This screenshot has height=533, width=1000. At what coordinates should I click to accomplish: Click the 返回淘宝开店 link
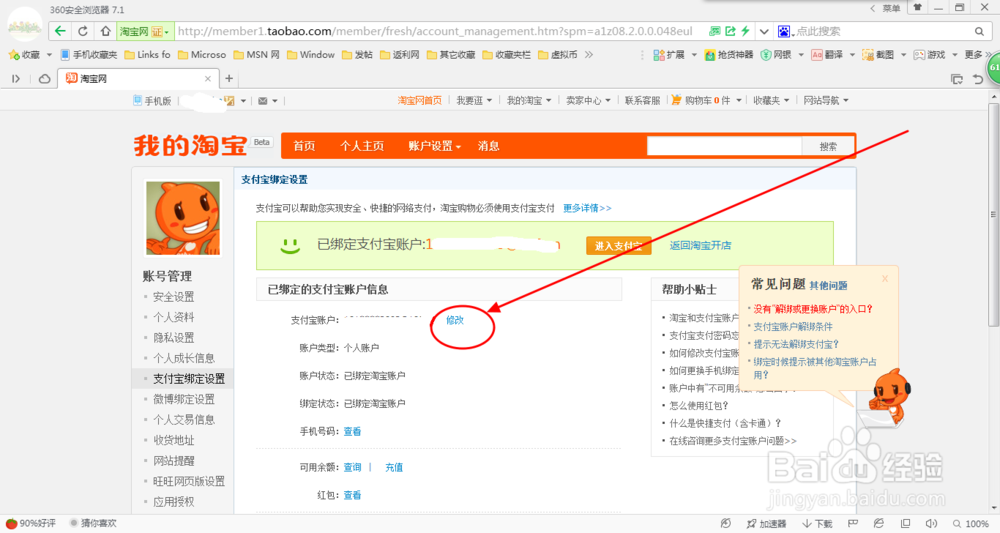pos(700,245)
